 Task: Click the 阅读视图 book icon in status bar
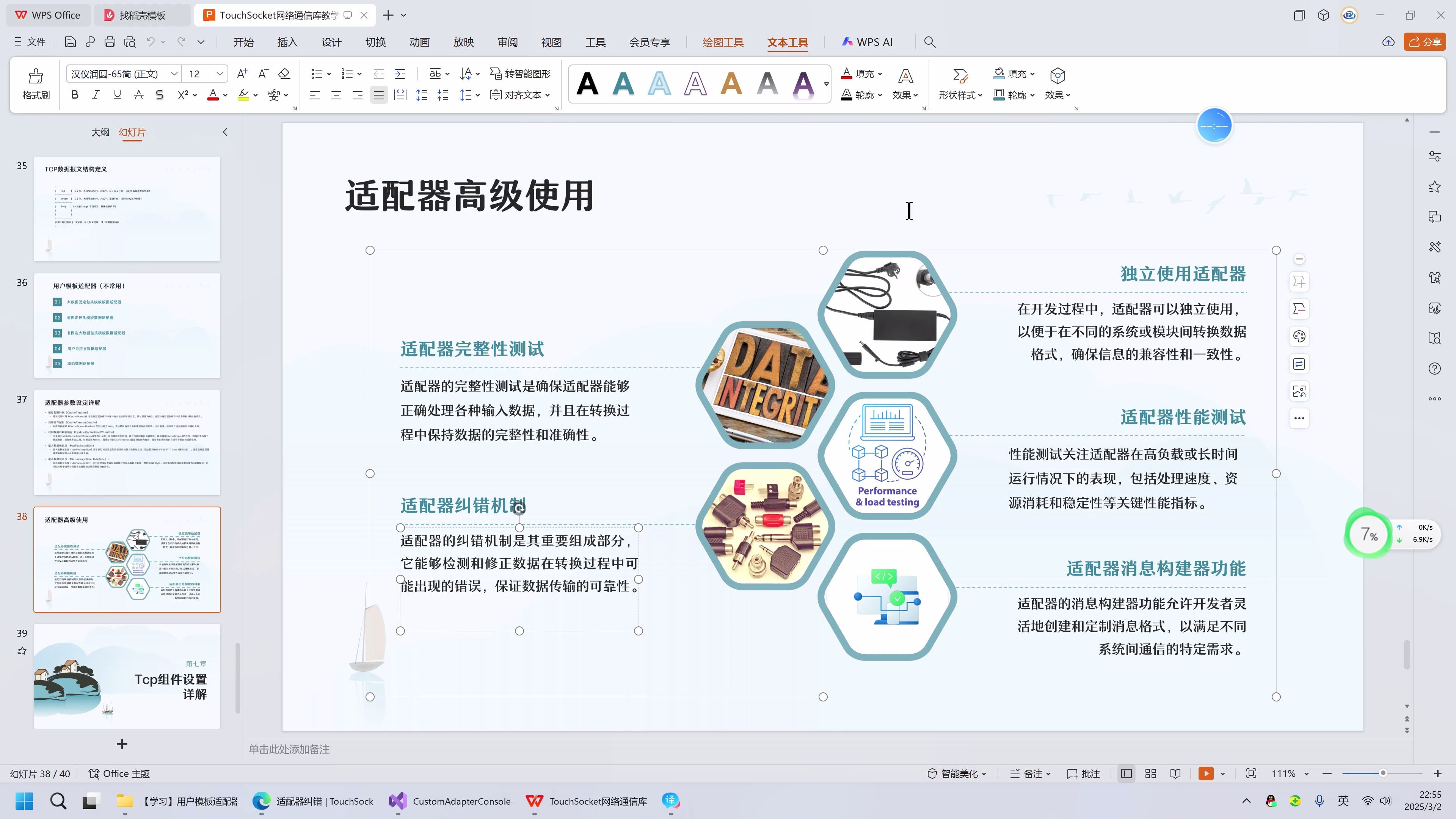[x=1176, y=773]
